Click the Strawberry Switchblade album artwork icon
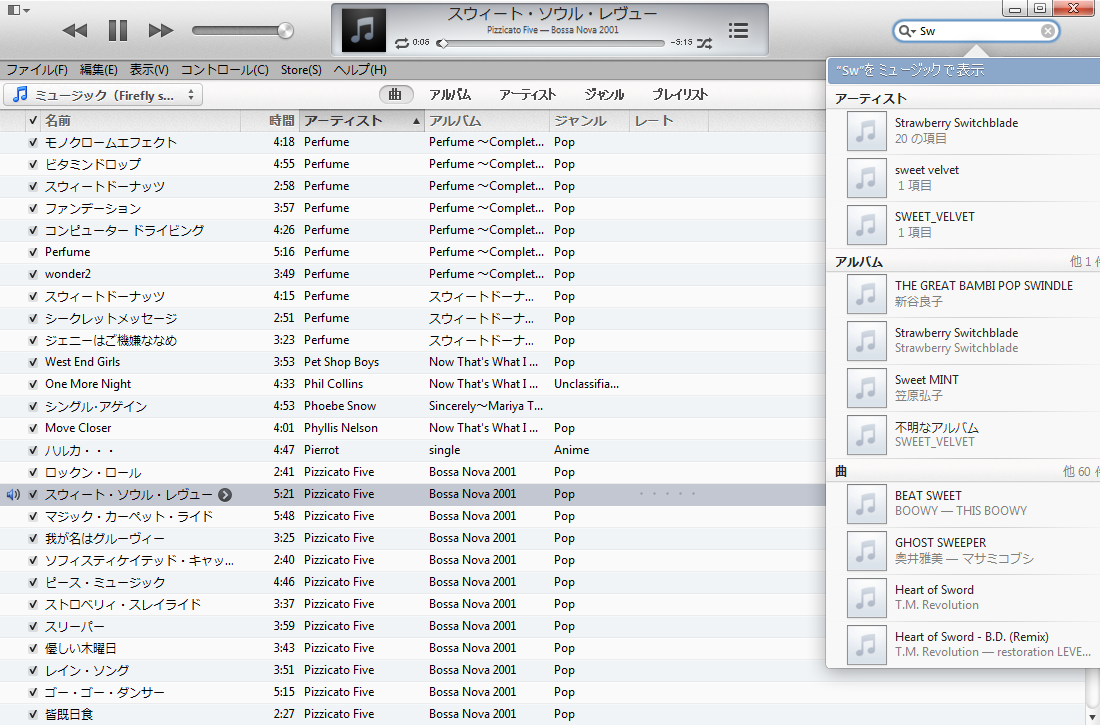 pos(866,341)
